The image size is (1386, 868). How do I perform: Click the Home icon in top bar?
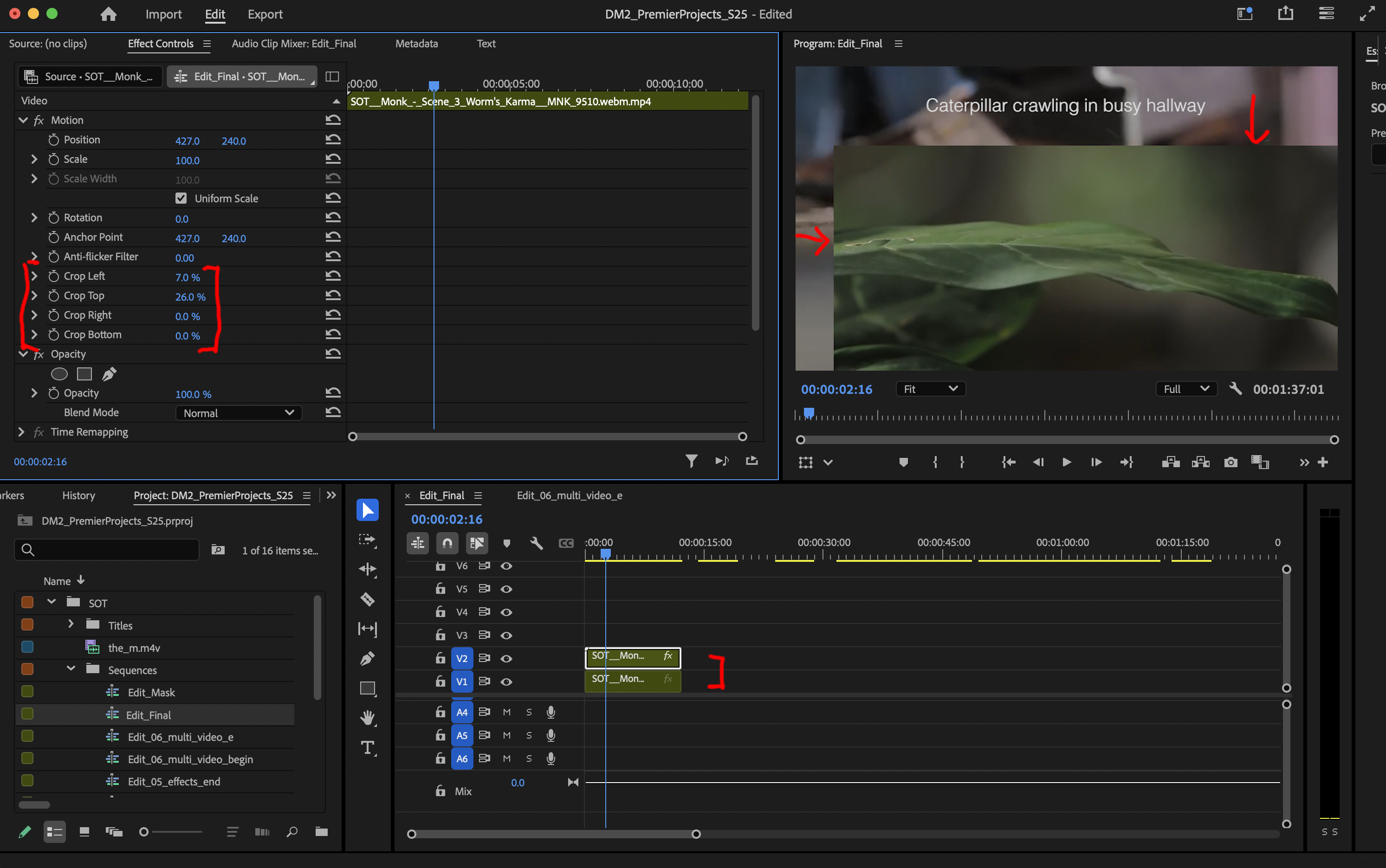point(108,14)
